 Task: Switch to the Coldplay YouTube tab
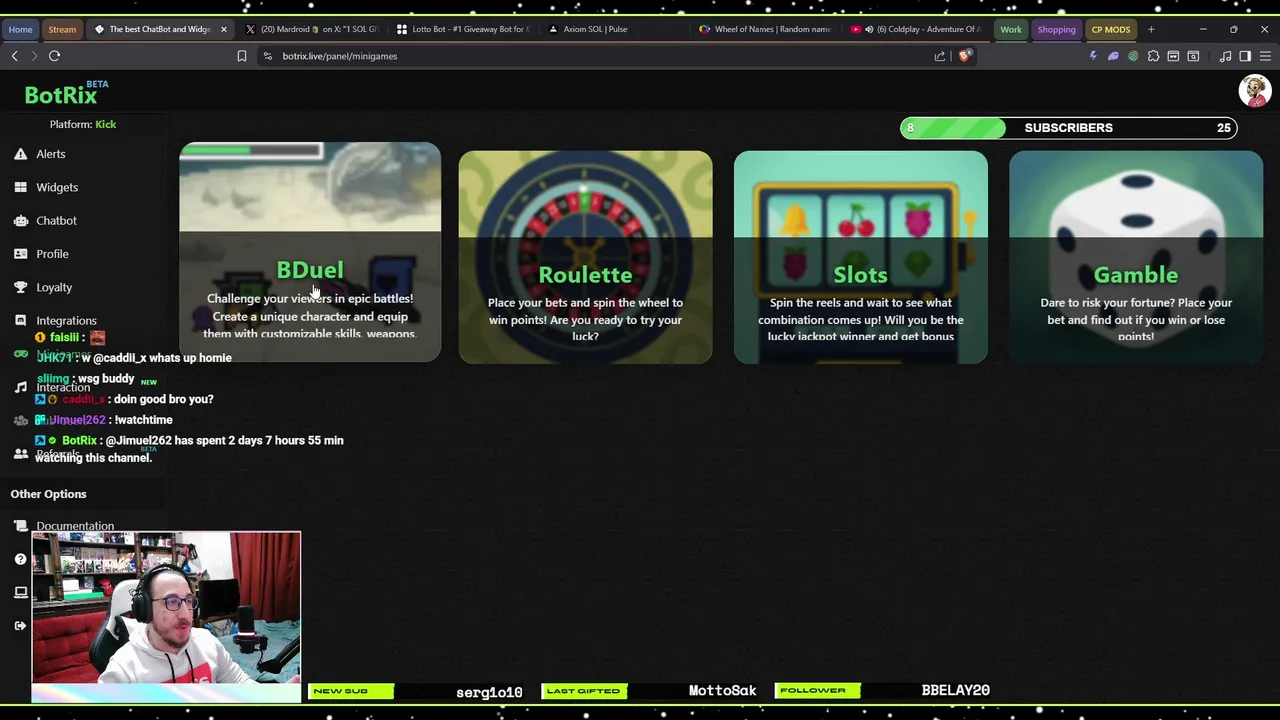coord(917,29)
